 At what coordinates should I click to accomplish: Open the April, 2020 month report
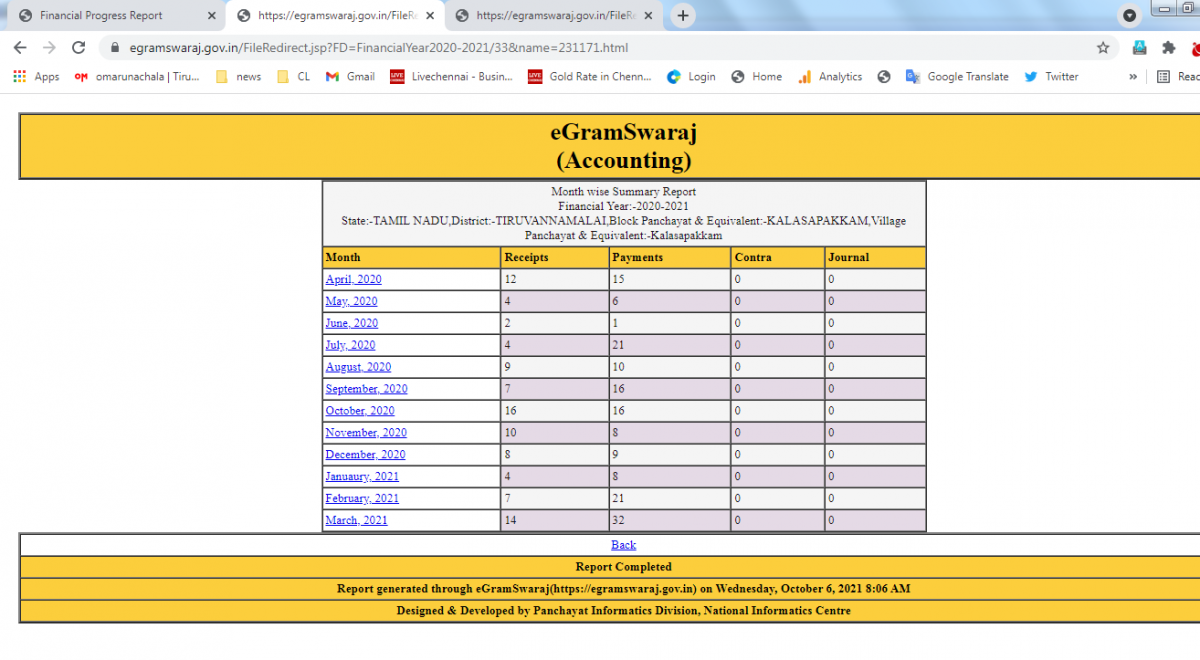[x=353, y=280]
